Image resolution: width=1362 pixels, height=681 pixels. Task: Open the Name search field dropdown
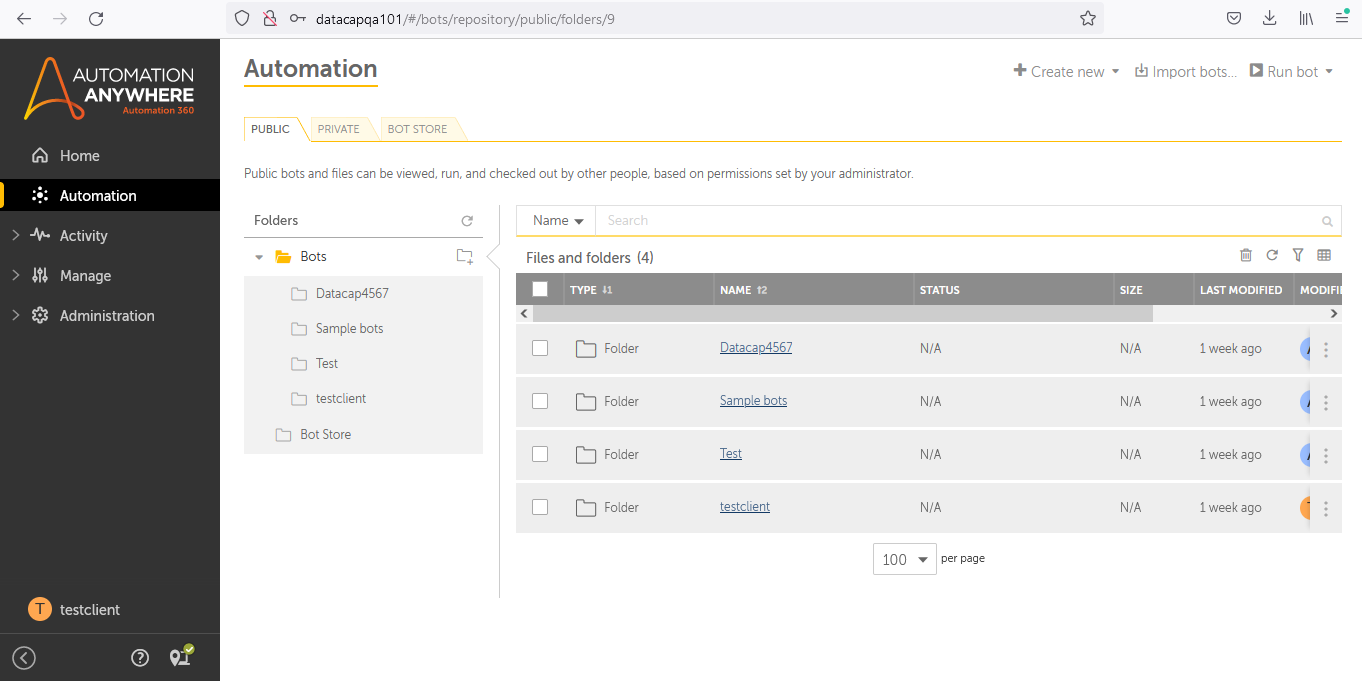coord(557,221)
